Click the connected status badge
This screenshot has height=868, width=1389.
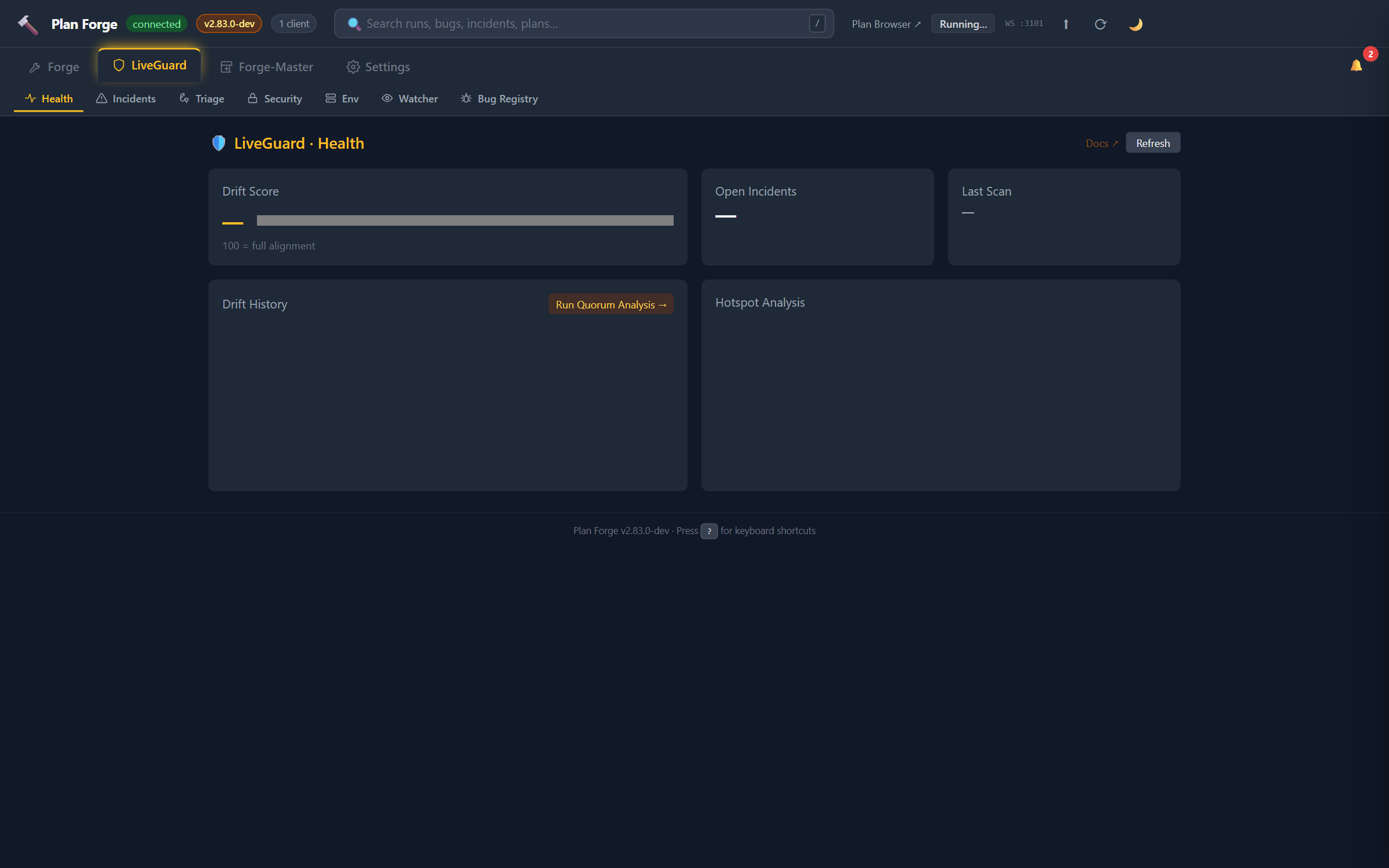pos(156,24)
